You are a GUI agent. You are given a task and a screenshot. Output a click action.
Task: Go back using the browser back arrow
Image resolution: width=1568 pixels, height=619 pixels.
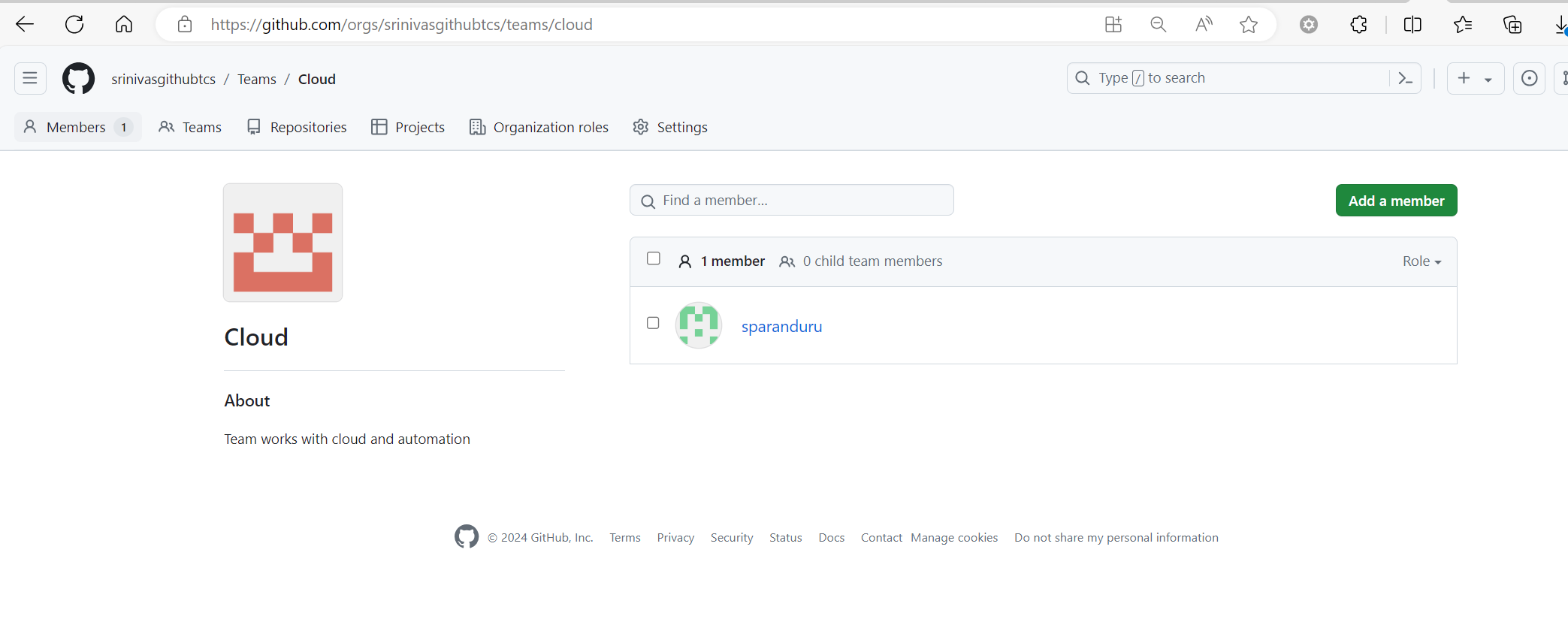pyautogui.click(x=25, y=24)
